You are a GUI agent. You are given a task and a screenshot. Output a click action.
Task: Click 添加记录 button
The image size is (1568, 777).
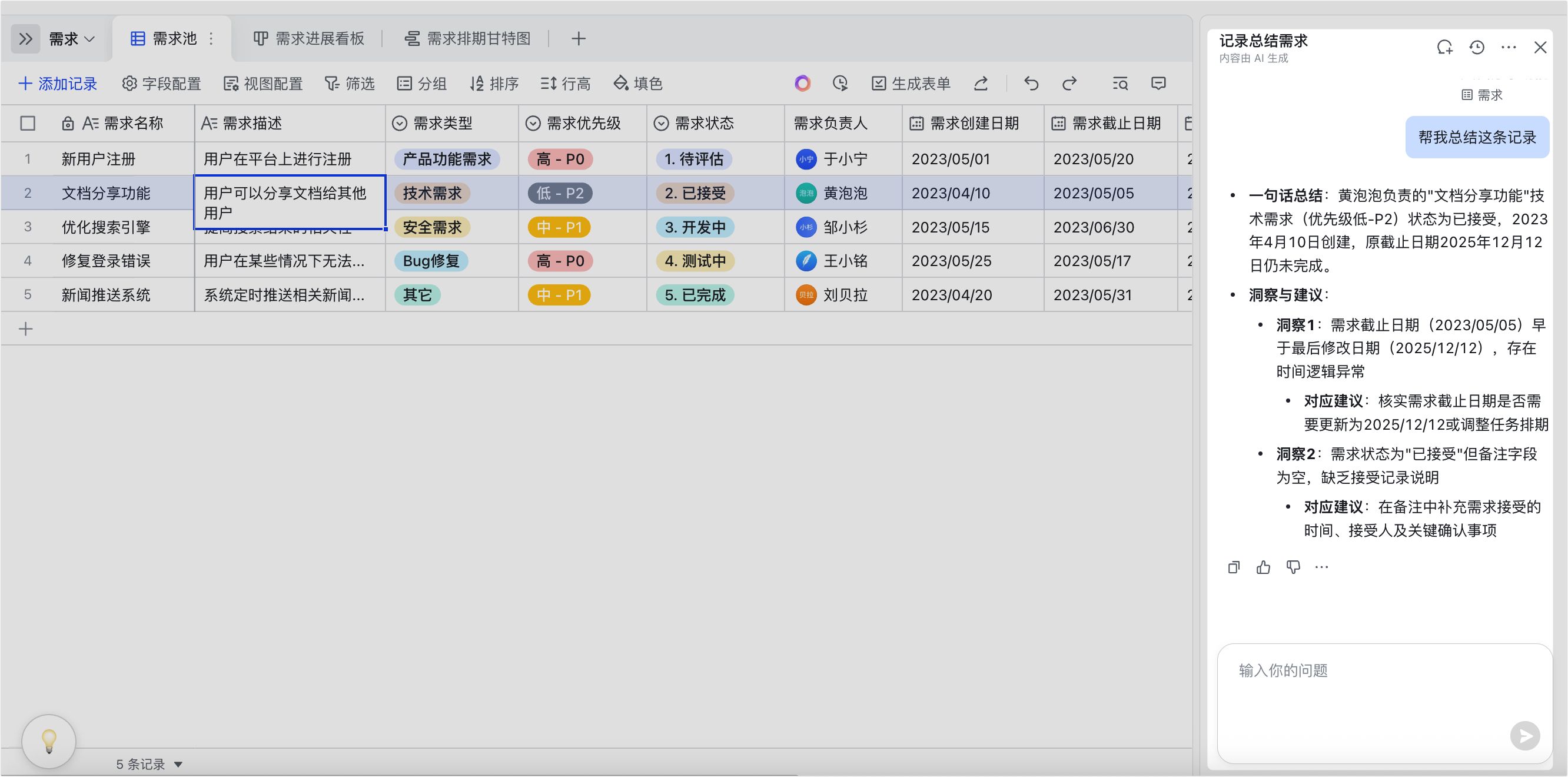58,84
